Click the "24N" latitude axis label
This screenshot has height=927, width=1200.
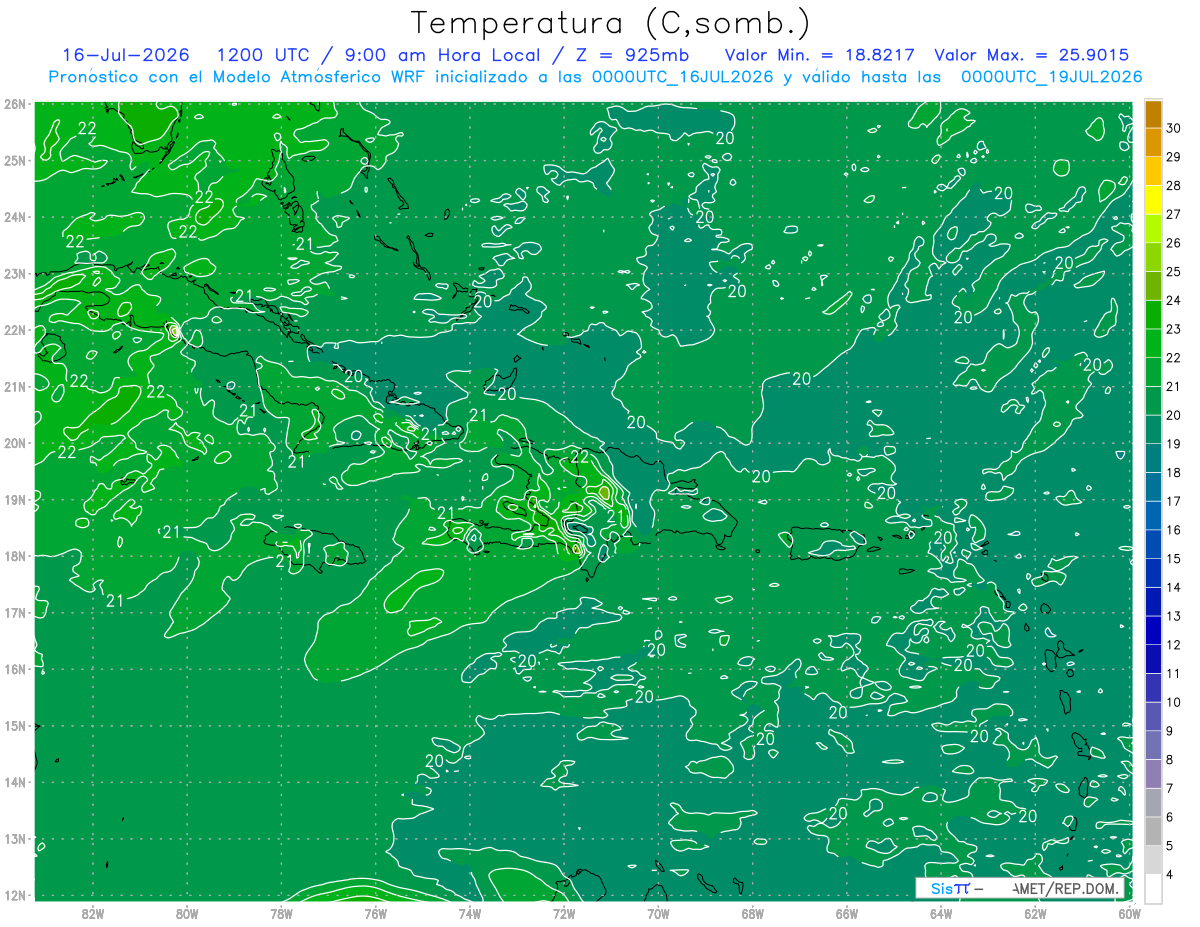[15, 217]
